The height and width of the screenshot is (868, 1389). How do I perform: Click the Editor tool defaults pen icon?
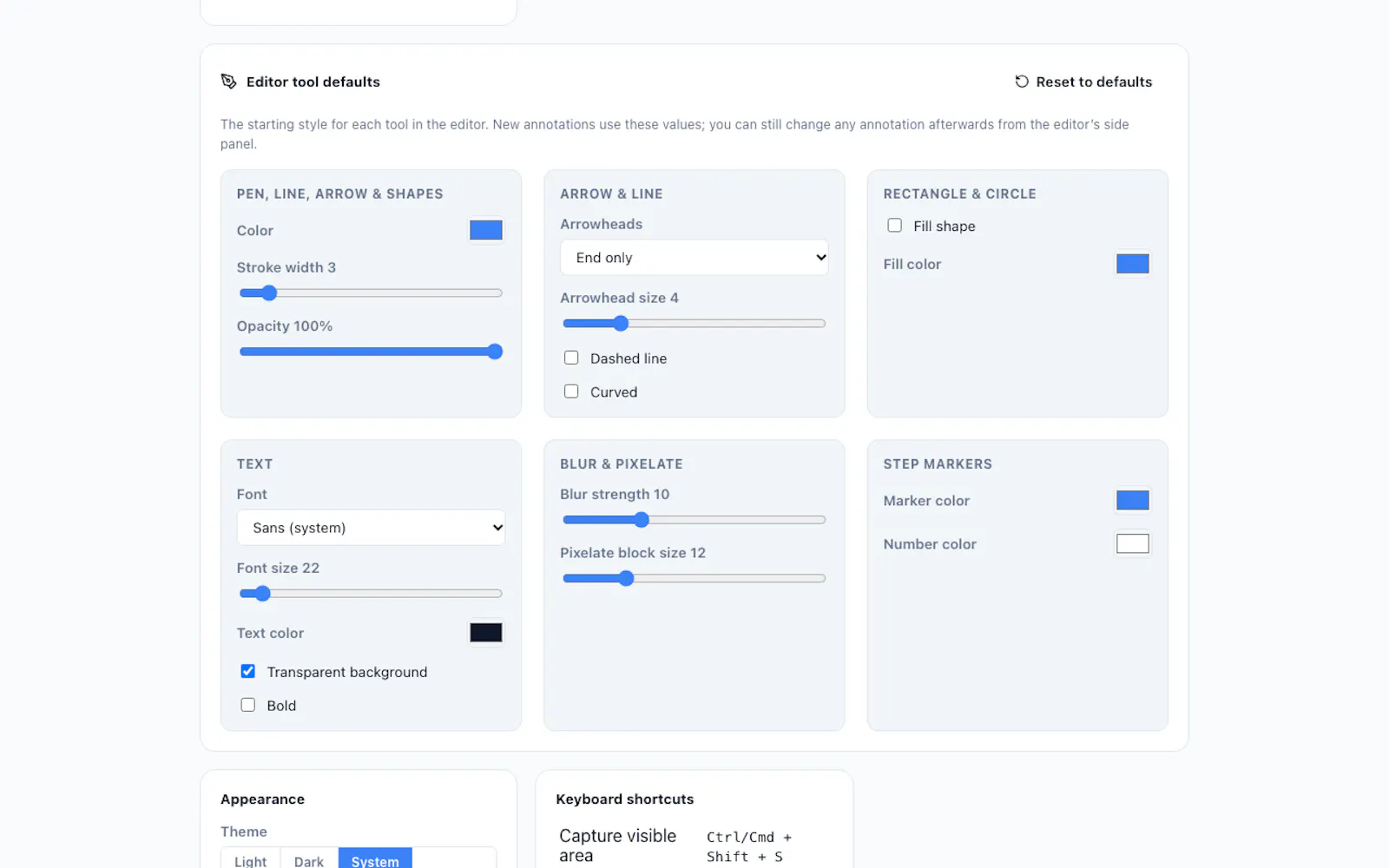tap(228, 82)
